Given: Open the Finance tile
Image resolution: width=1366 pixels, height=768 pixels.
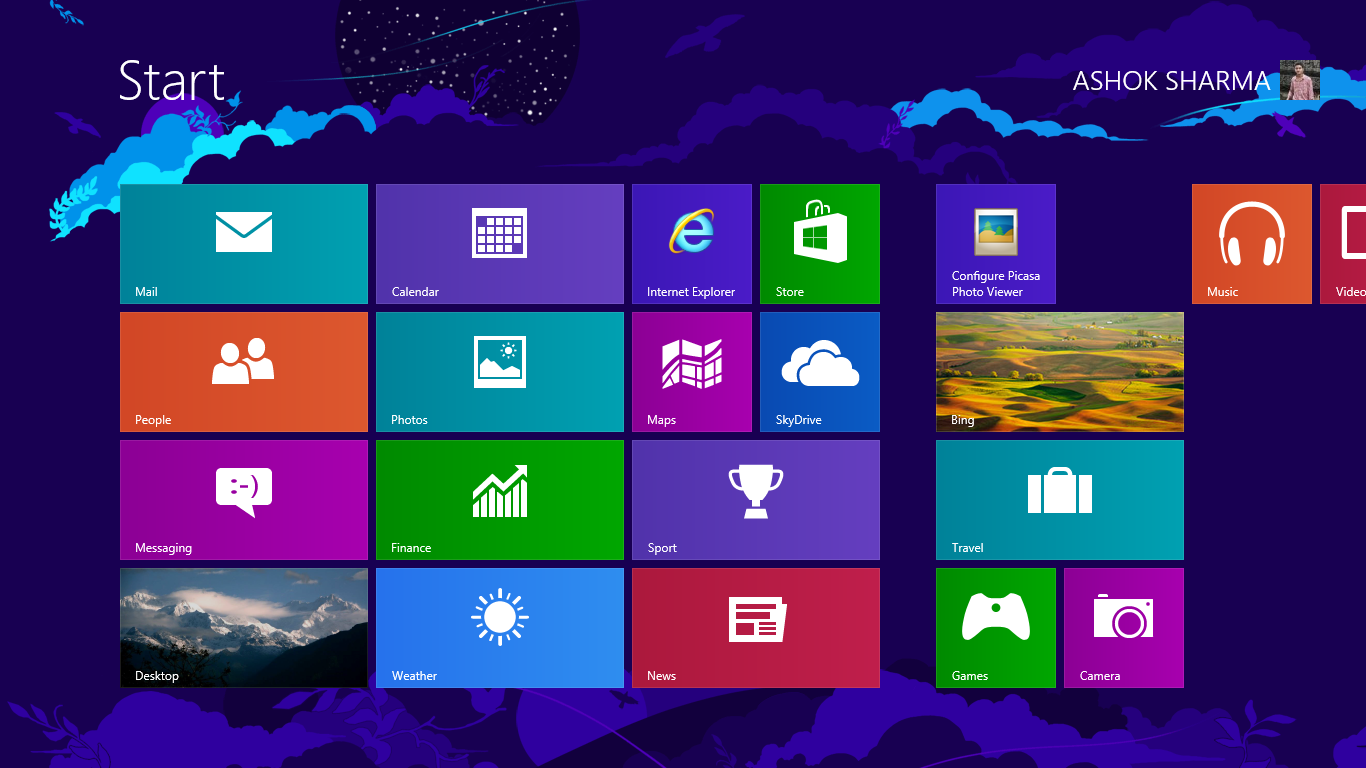Looking at the screenshot, I should 500,500.
